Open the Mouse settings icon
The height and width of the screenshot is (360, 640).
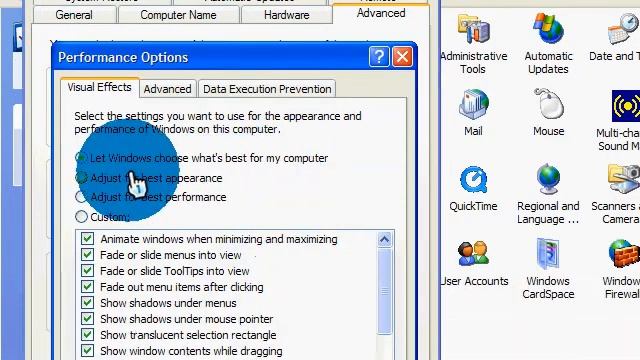click(x=549, y=104)
